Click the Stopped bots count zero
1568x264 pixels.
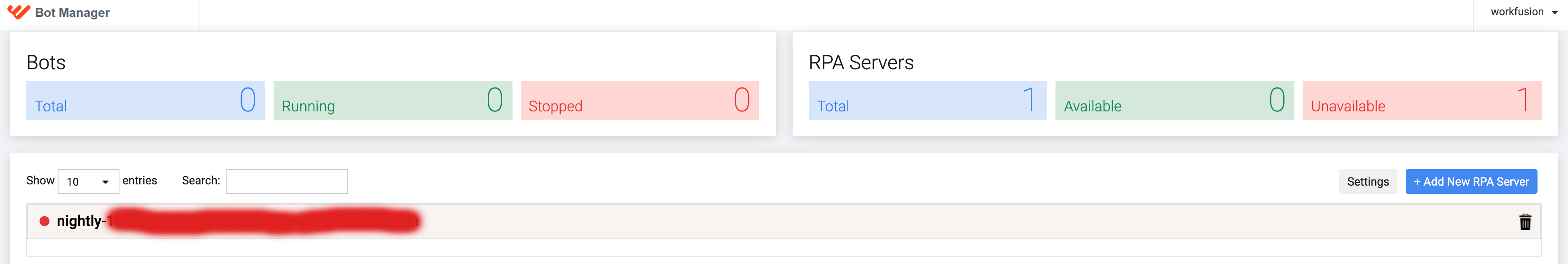pyautogui.click(x=742, y=99)
